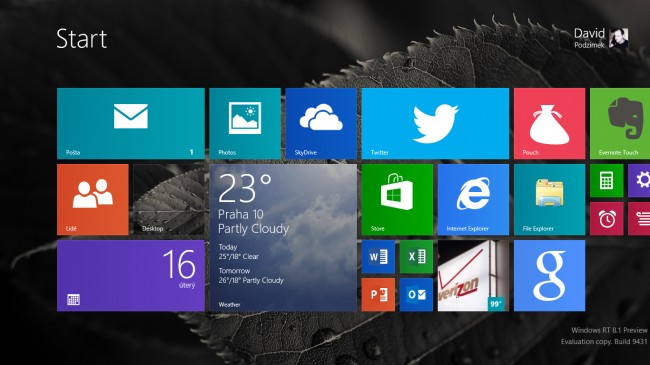Launch the Pouch tile

549,123
